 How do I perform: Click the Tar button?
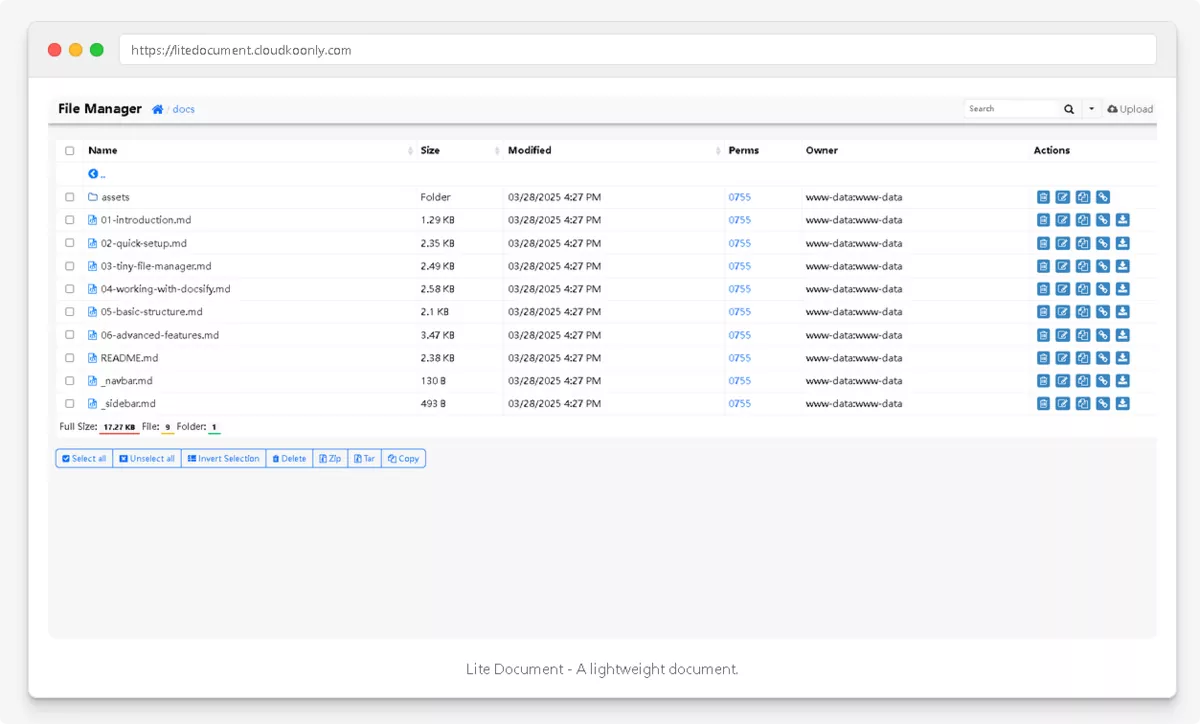click(364, 459)
